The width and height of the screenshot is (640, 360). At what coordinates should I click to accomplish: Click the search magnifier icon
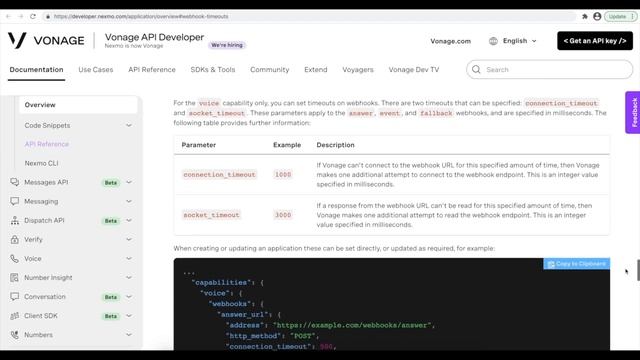coord(476,69)
